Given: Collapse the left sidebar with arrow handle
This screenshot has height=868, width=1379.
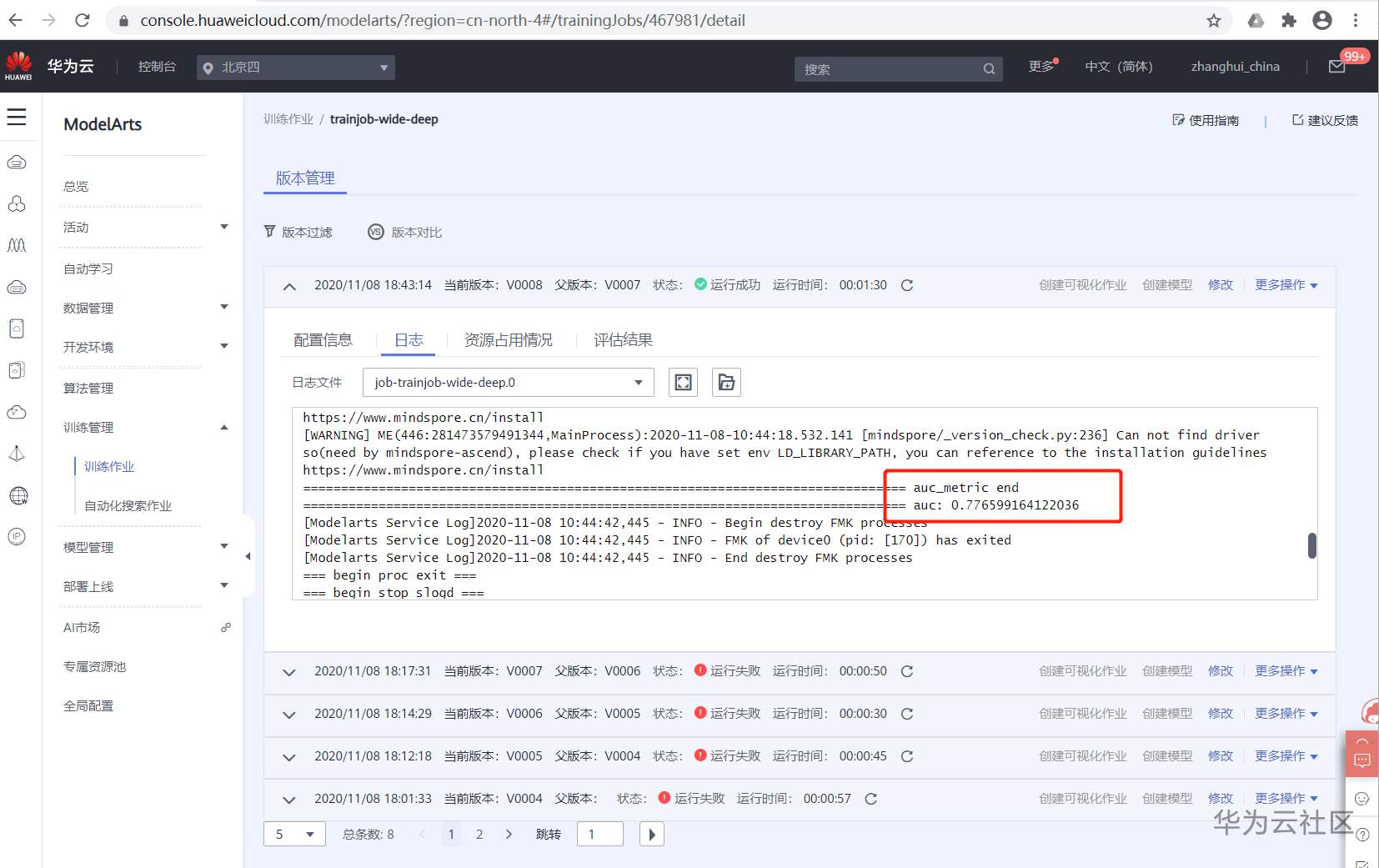Looking at the screenshot, I should click(248, 556).
